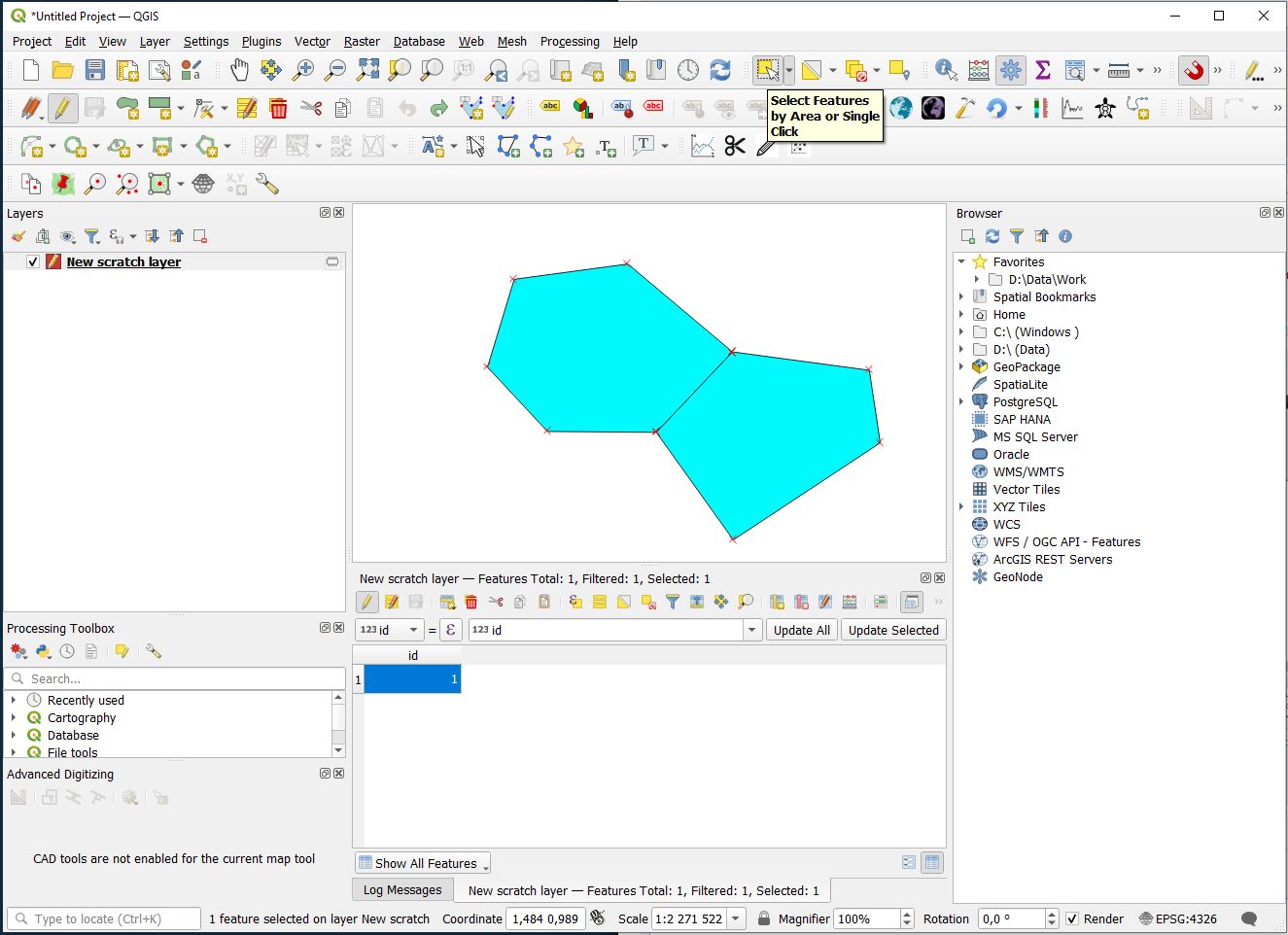Open the Field Calculator sigma statistics icon
The width and height of the screenshot is (1288, 935).
pos(1043,70)
